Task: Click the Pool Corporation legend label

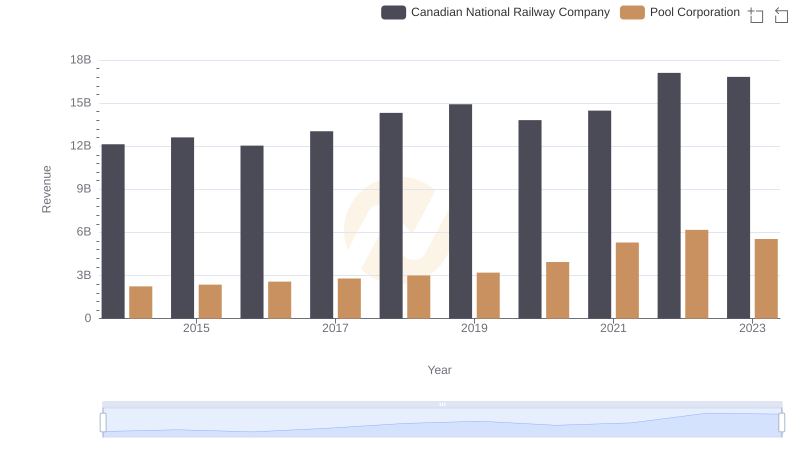Action: pyautogui.click(x=694, y=12)
